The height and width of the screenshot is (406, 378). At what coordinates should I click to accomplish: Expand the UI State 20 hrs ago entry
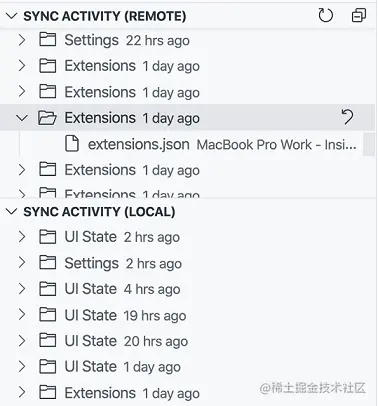pyautogui.click(x=22, y=341)
